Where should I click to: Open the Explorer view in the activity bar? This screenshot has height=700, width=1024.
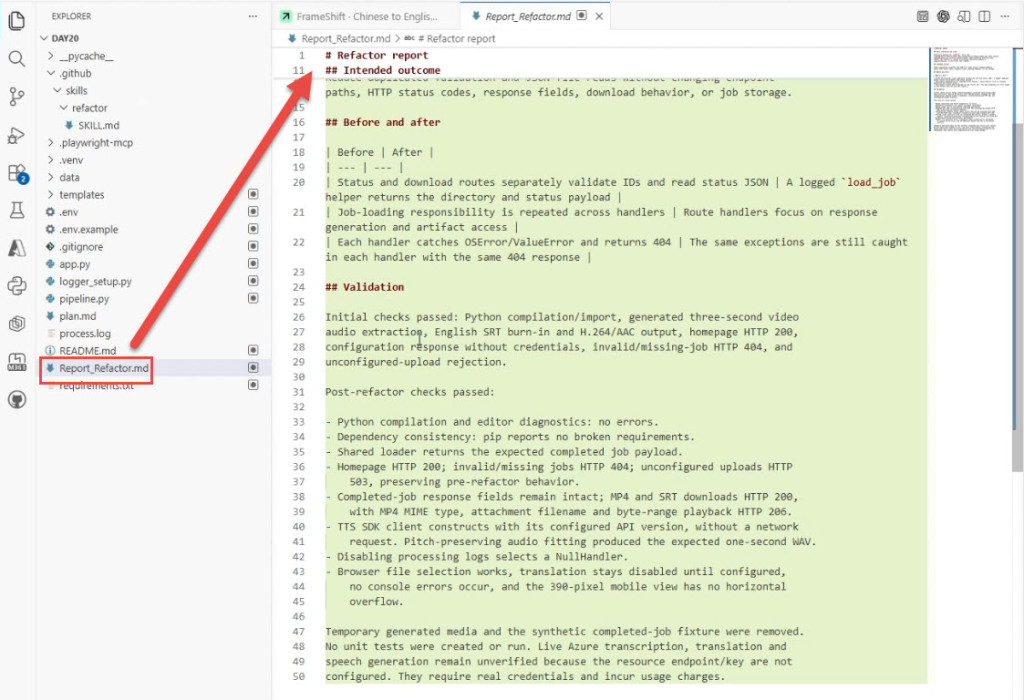[17, 20]
